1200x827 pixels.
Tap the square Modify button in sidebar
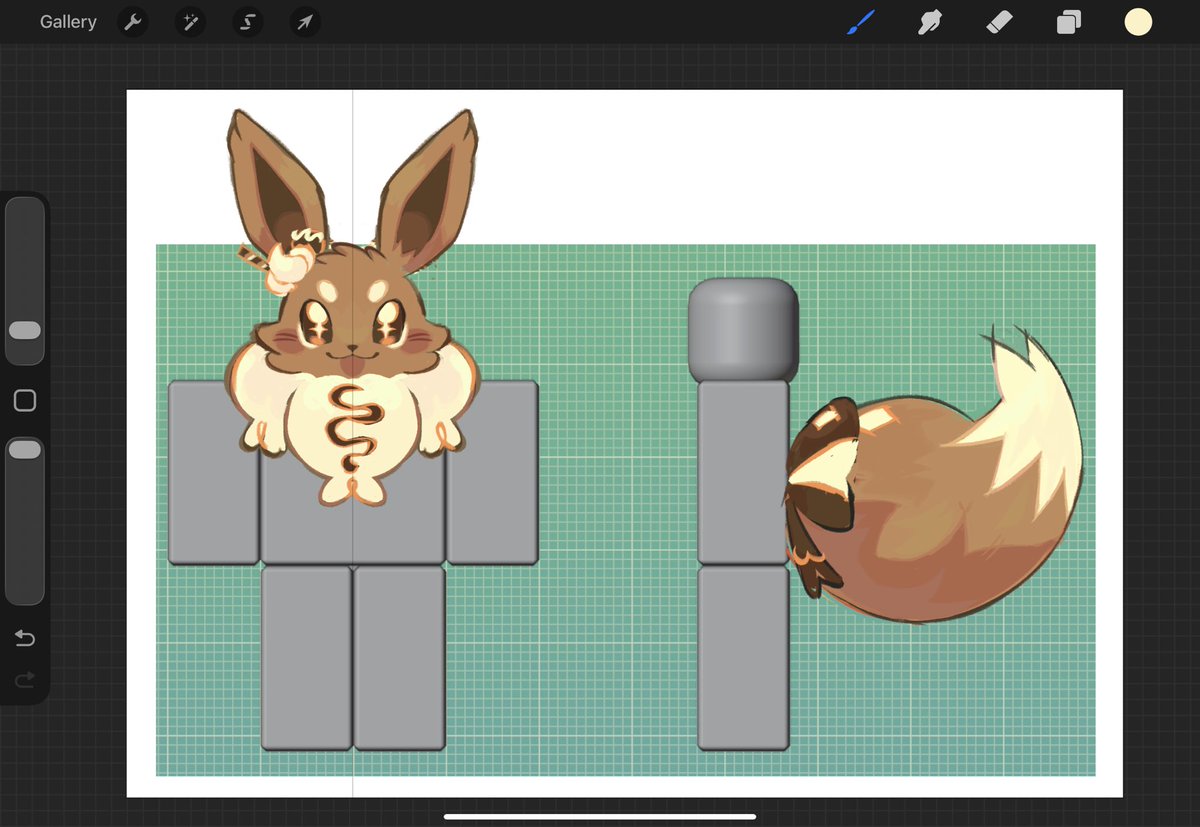click(25, 401)
